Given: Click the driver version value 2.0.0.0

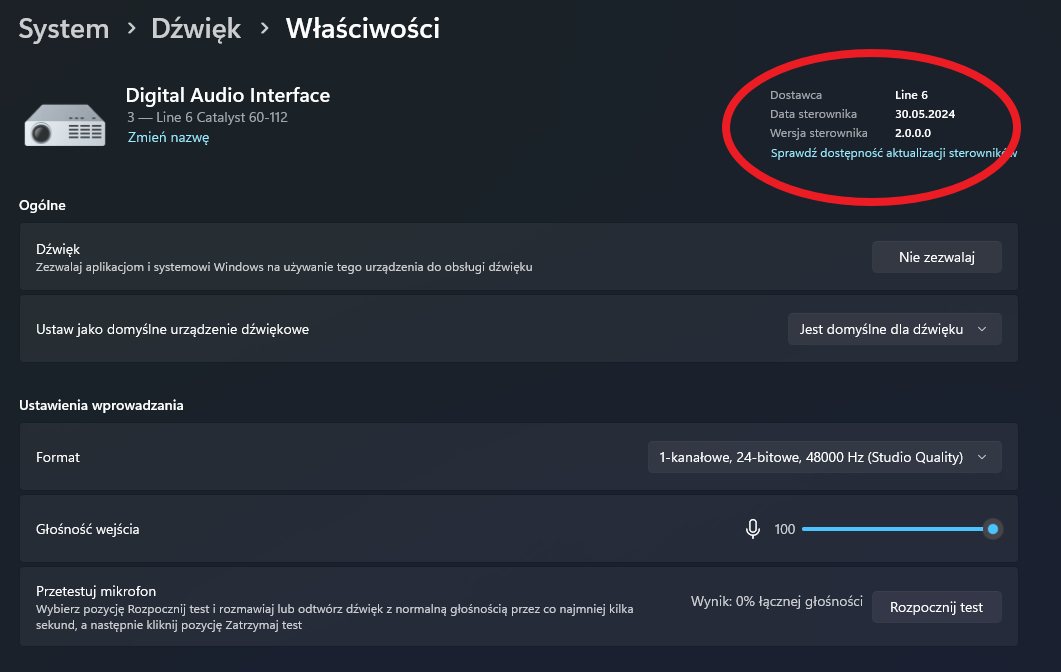Looking at the screenshot, I should tap(912, 133).
